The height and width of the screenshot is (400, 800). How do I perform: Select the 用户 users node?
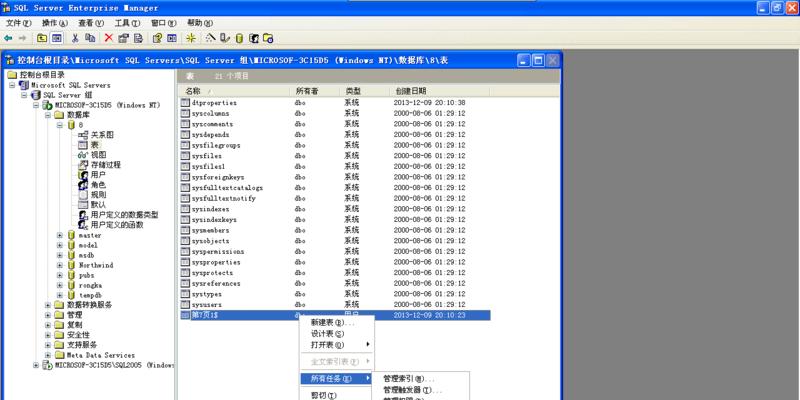[x=98, y=174]
